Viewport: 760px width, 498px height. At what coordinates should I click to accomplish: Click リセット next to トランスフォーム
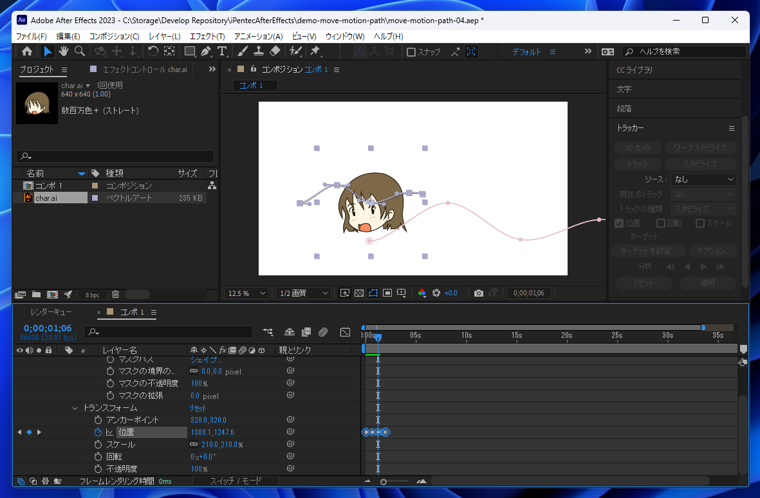198,408
